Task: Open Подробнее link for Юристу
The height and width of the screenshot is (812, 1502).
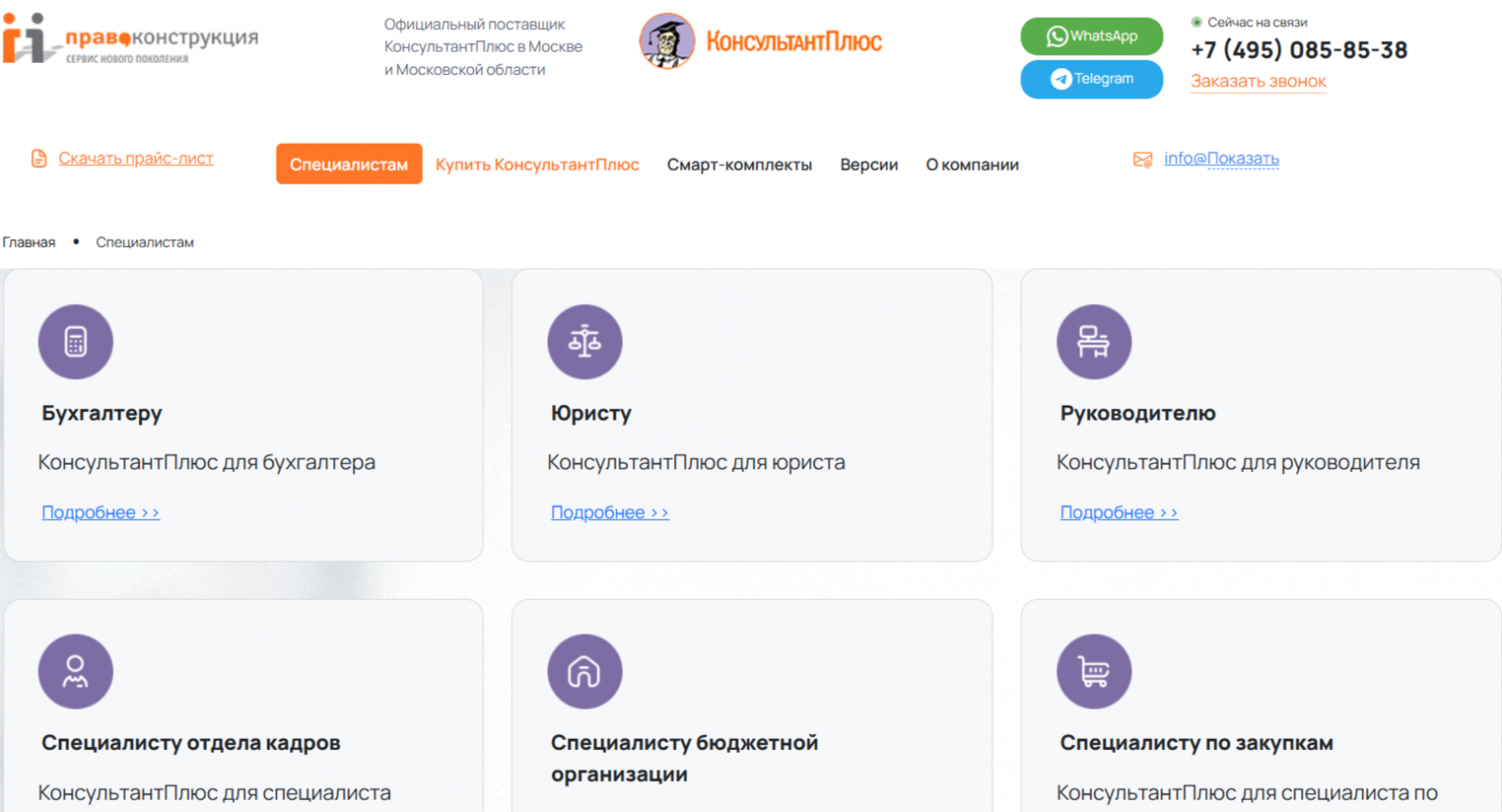Action: (610, 513)
